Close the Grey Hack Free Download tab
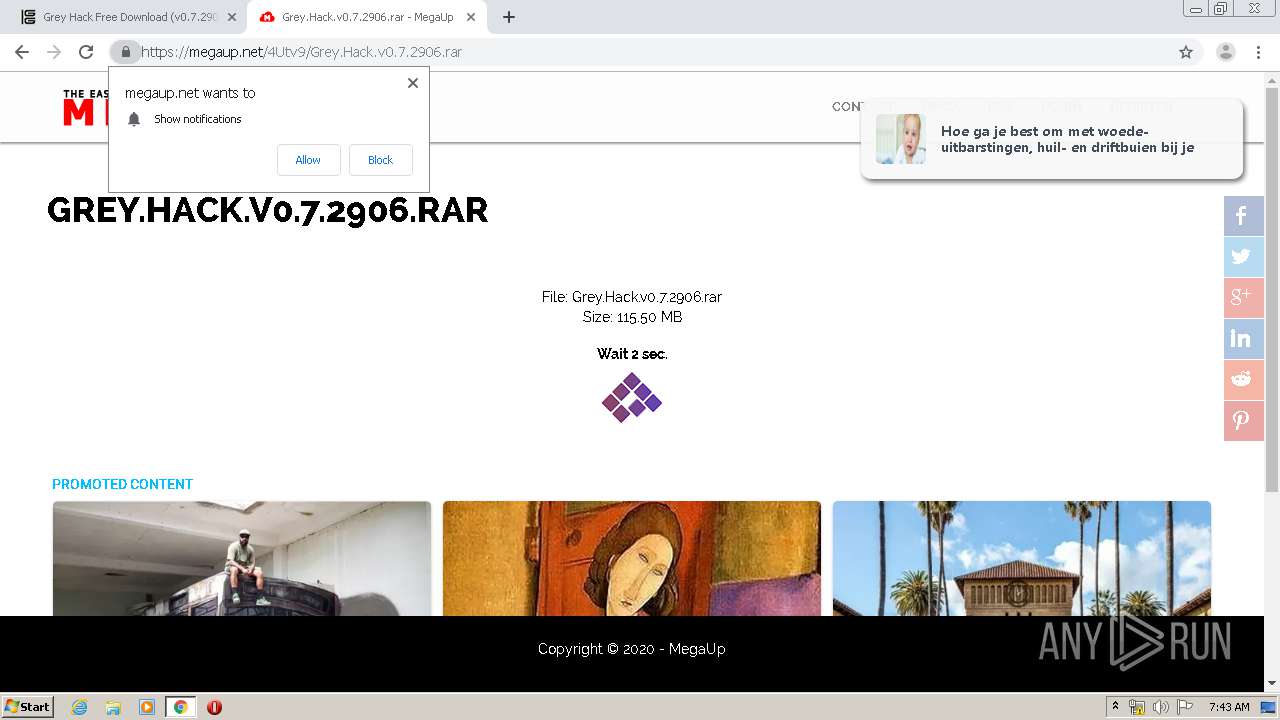The height and width of the screenshot is (720, 1280). (232, 17)
